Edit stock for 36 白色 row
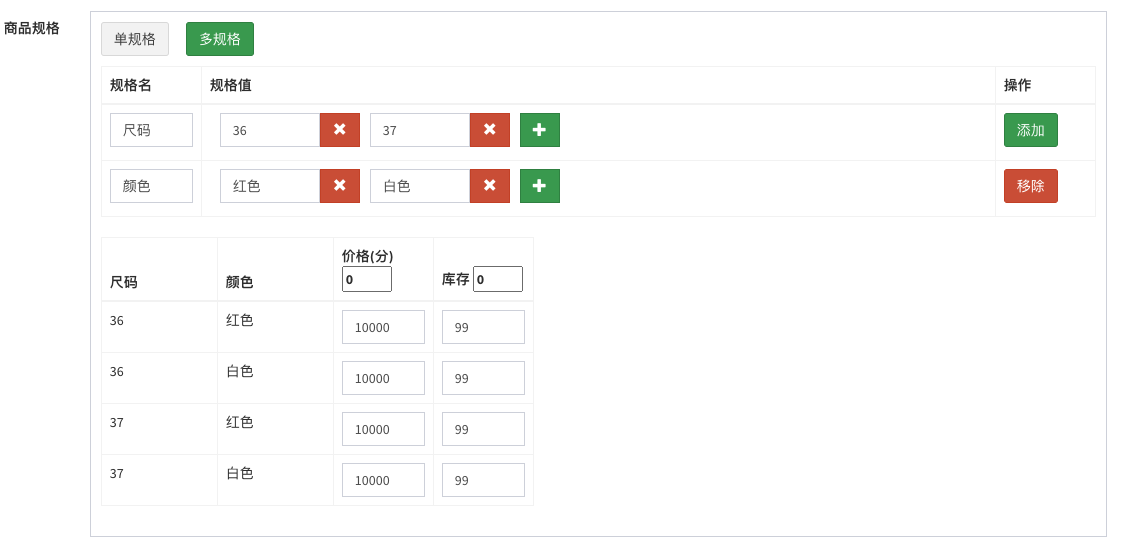The height and width of the screenshot is (550, 1124). point(483,378)
